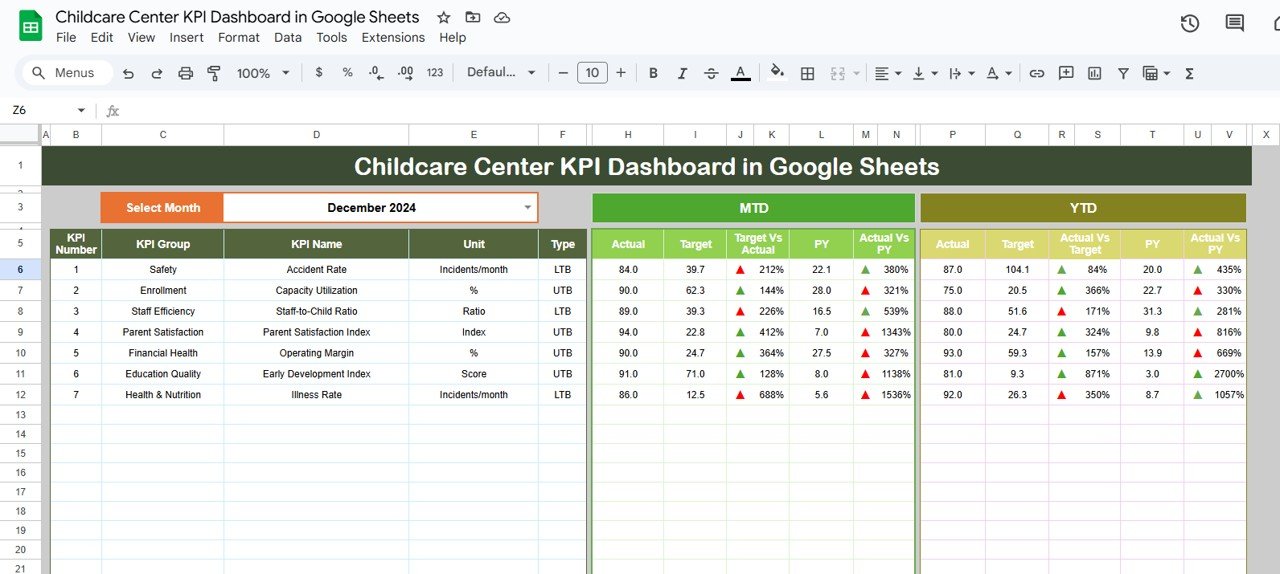Click the 'Operating Margin' KPI name

click(x=316, y=353)
